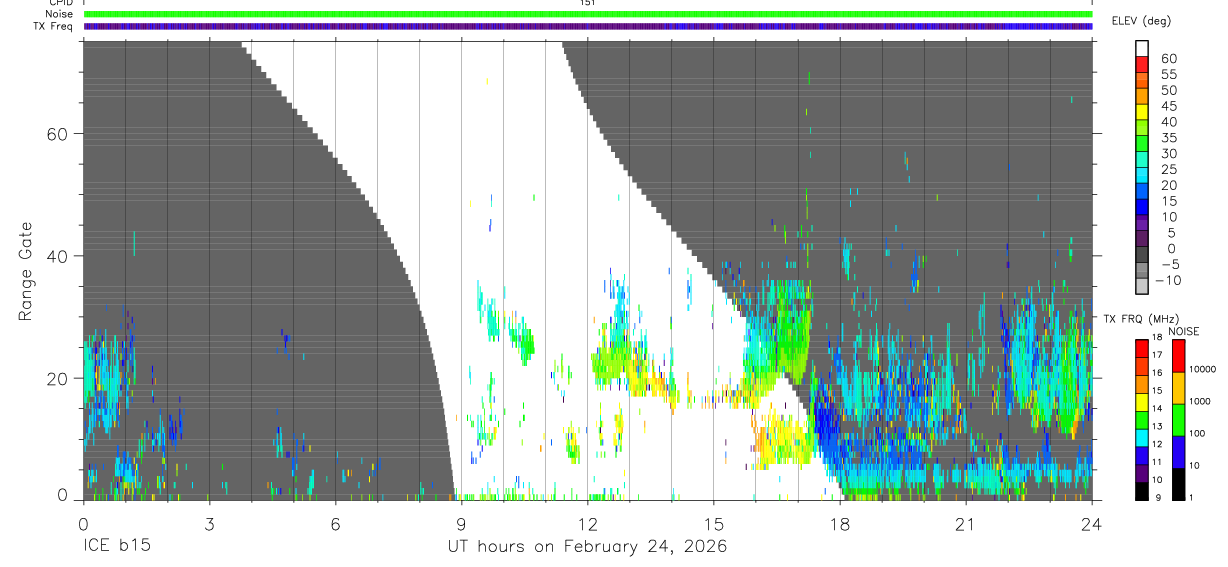This screenshot has height=567, width=1228.
Task: Click the blue TX Freq strip above the plot
Action: (588, 26)
